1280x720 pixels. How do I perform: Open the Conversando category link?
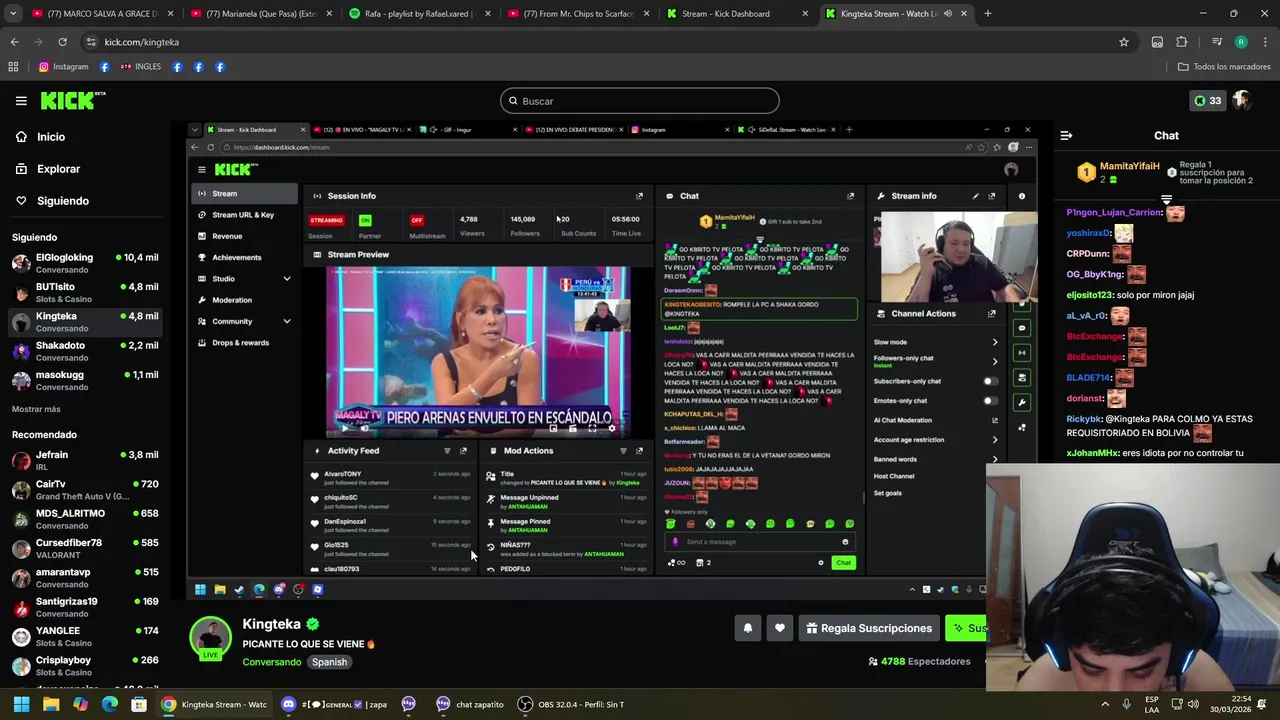[x=271, y=662]
